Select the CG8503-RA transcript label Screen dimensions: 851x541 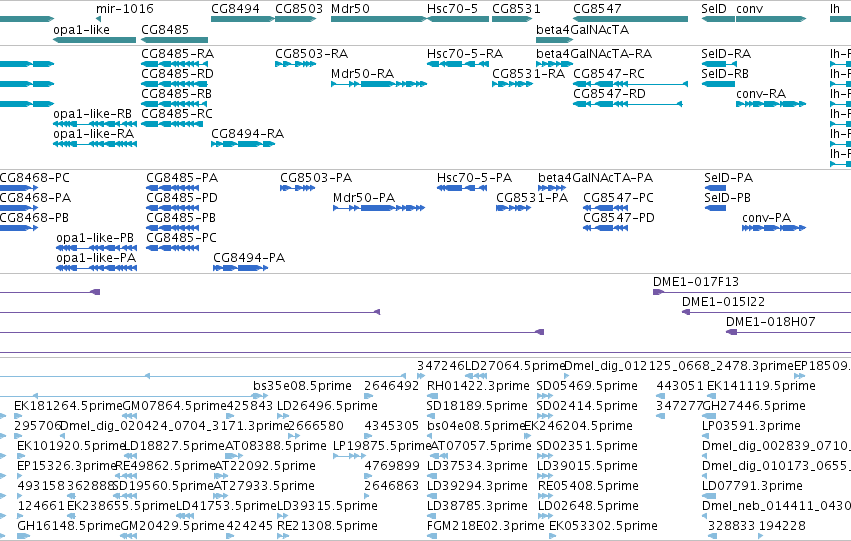click(x=312, y=54)
